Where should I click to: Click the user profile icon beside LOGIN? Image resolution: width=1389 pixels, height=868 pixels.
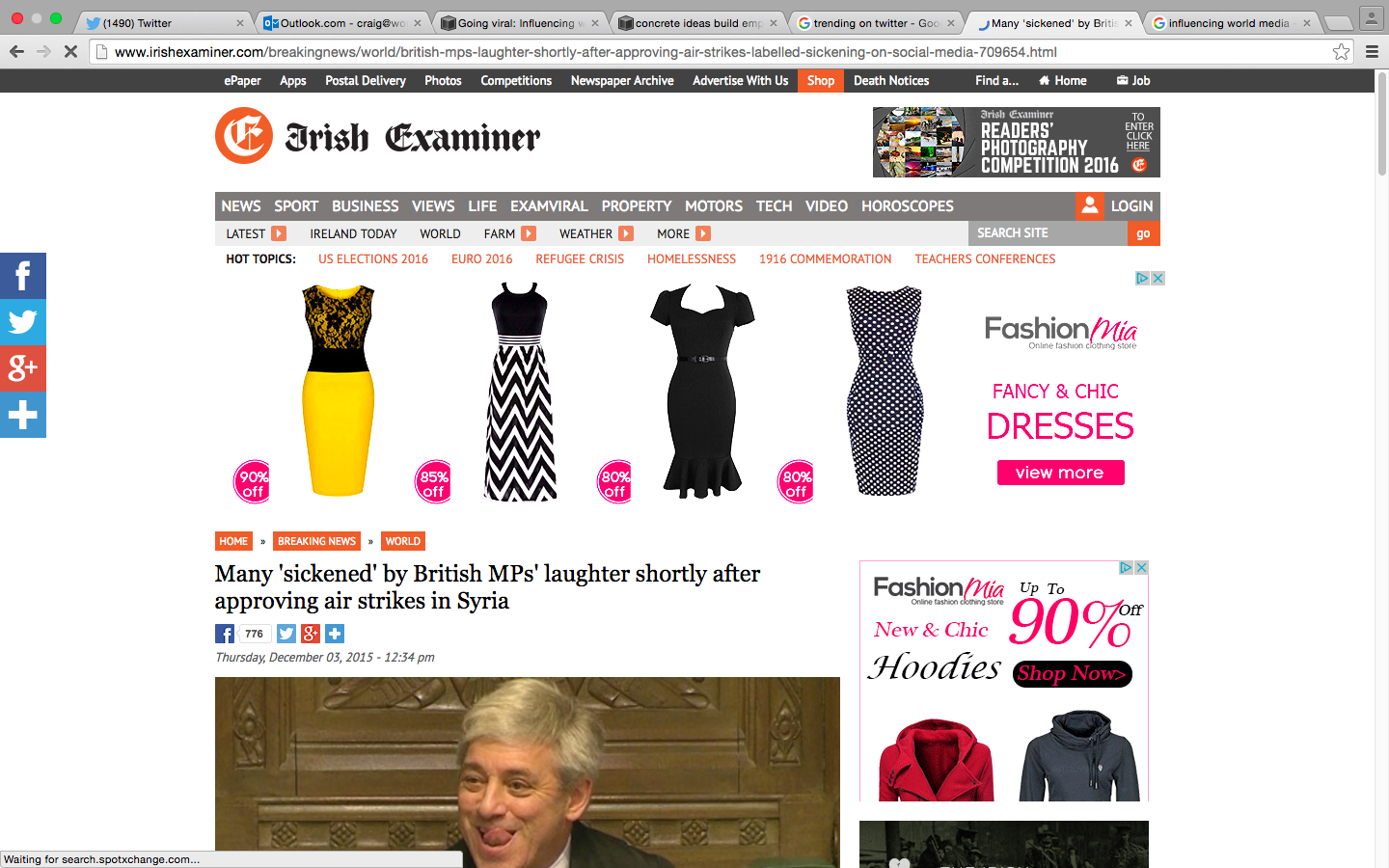pos(1090,205)
